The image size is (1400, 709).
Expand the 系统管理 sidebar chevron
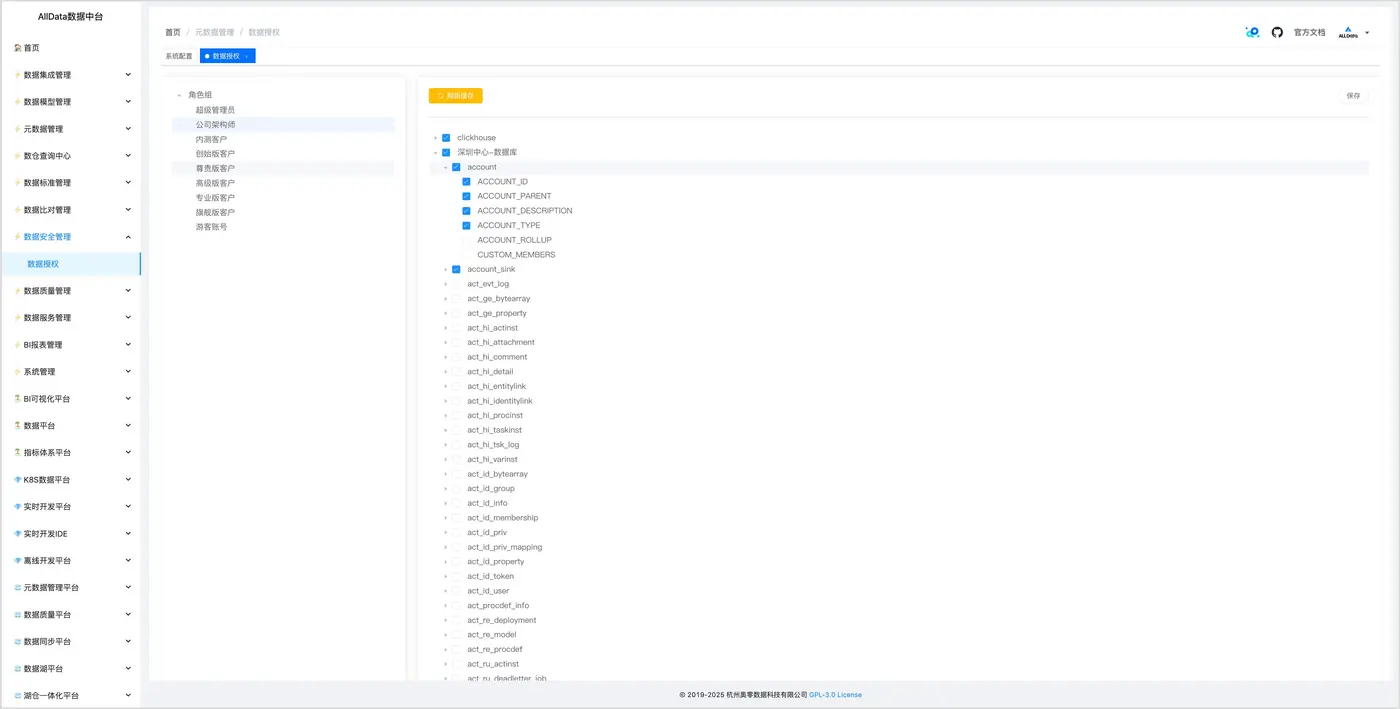128,372
